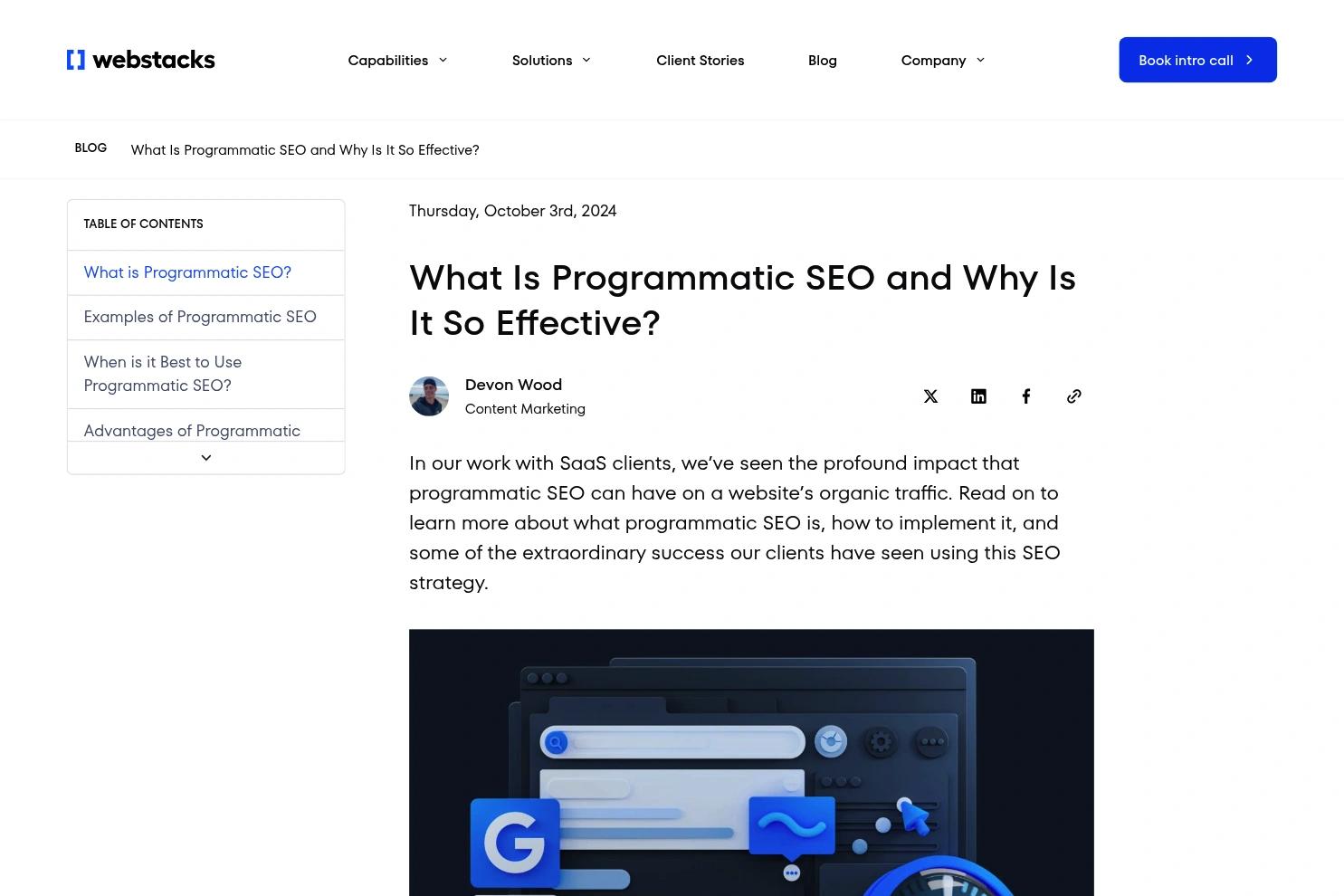The height and width of the screenshot is (896, 1344).
Task: Share article on X (Twitter)
Action: (x=930, y=396)
